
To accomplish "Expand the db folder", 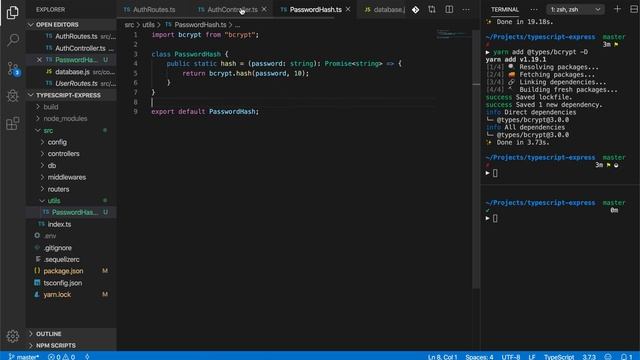I will point(52,166).
